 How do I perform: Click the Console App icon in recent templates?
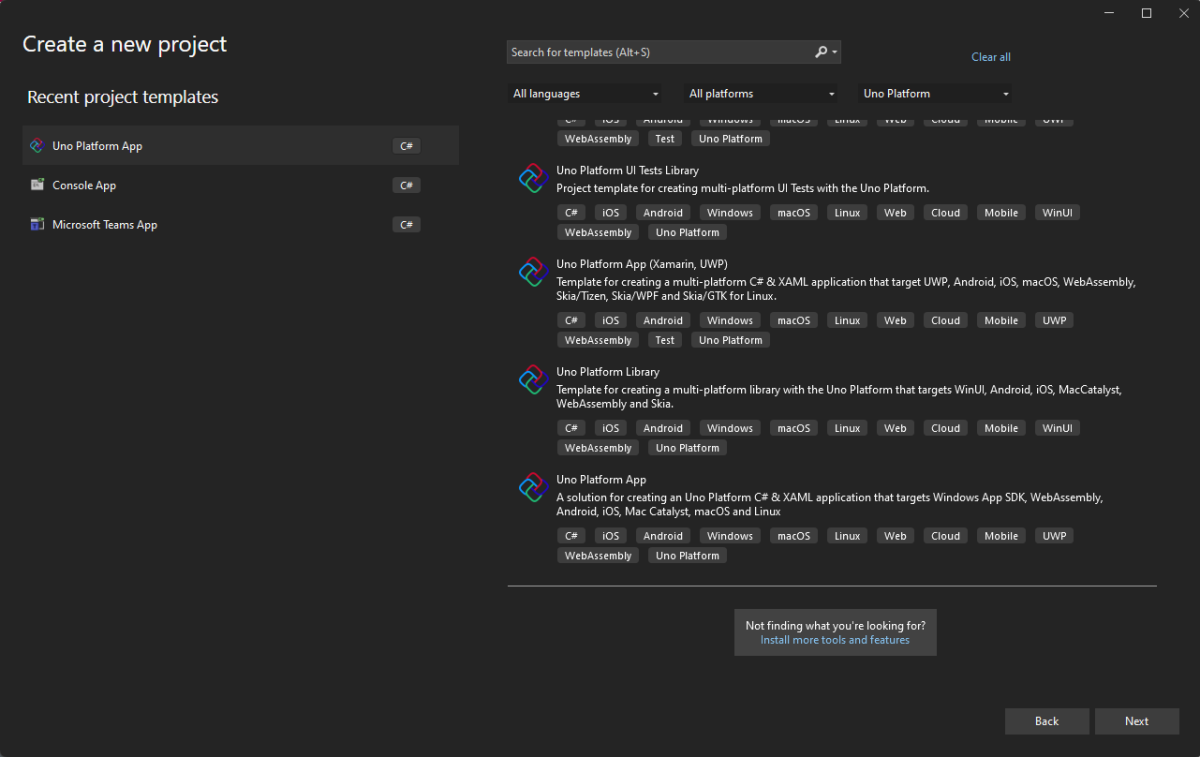(37, 185)
